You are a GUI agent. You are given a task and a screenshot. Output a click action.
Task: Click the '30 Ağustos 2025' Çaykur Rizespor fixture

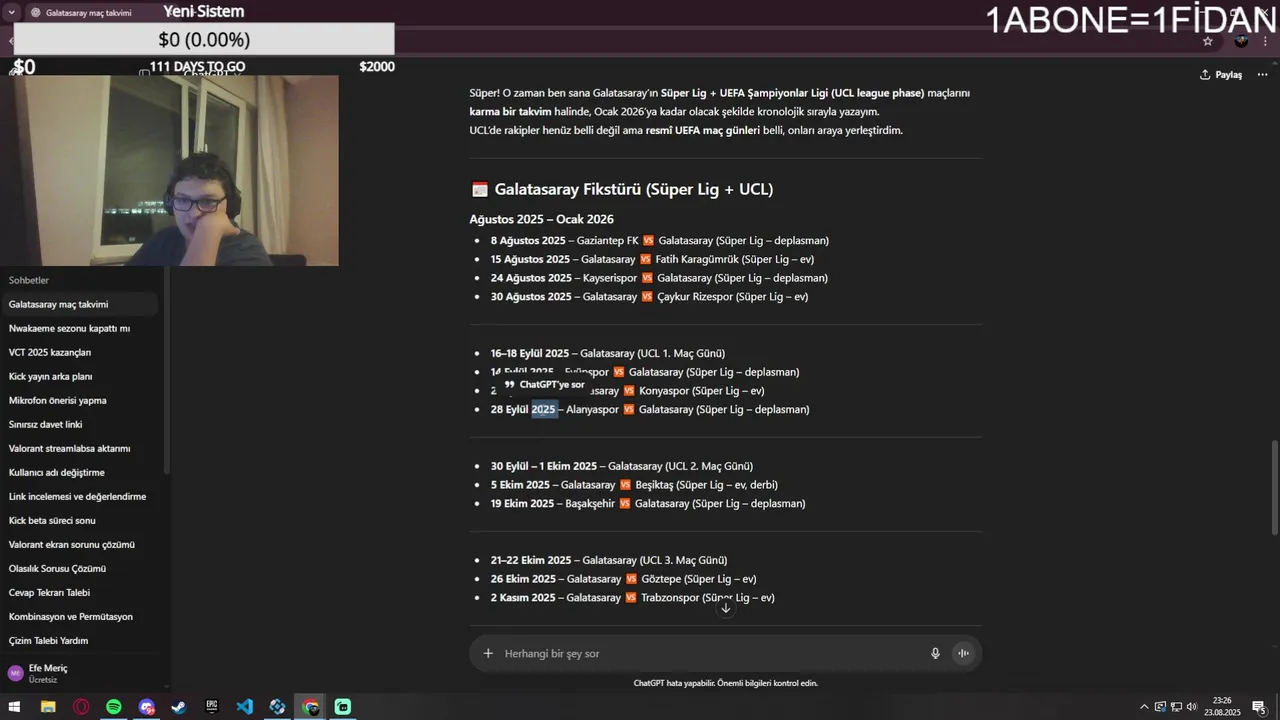pos(649,296)
